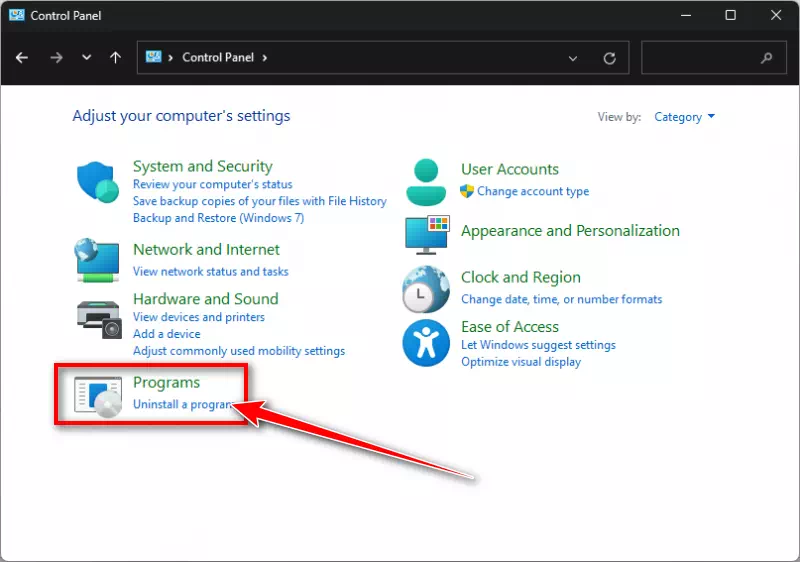Open the Programs category heading
The height and width of the screenshot is (562, 800).
[x=166, y=382]
